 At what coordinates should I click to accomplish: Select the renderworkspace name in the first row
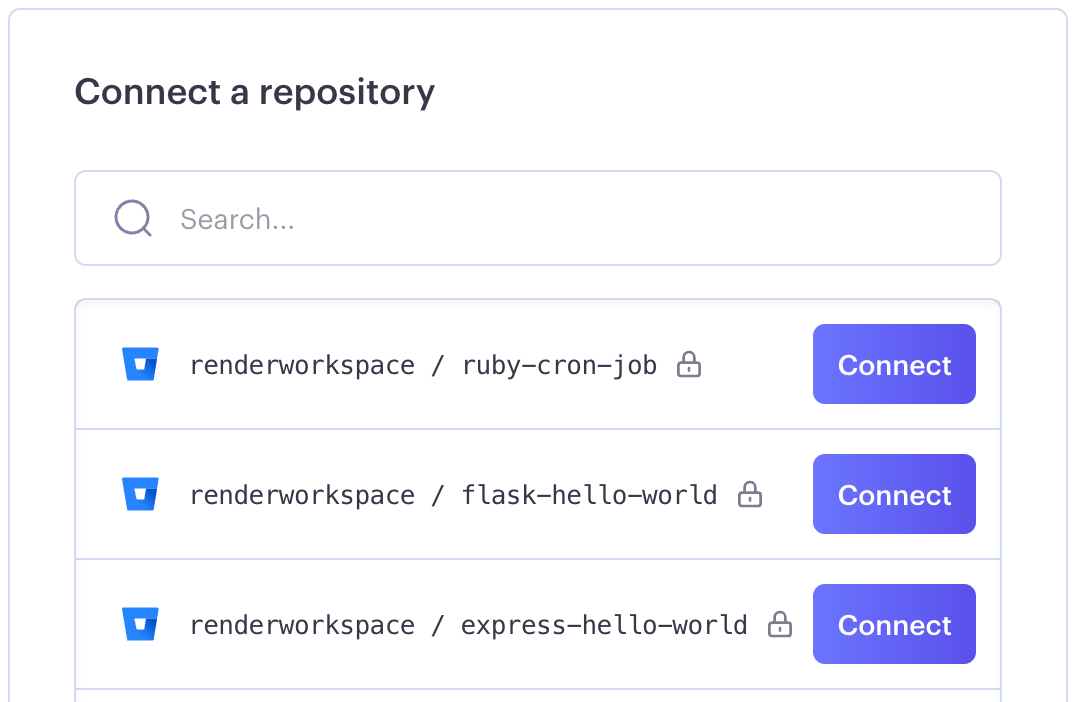click(302, 365)
